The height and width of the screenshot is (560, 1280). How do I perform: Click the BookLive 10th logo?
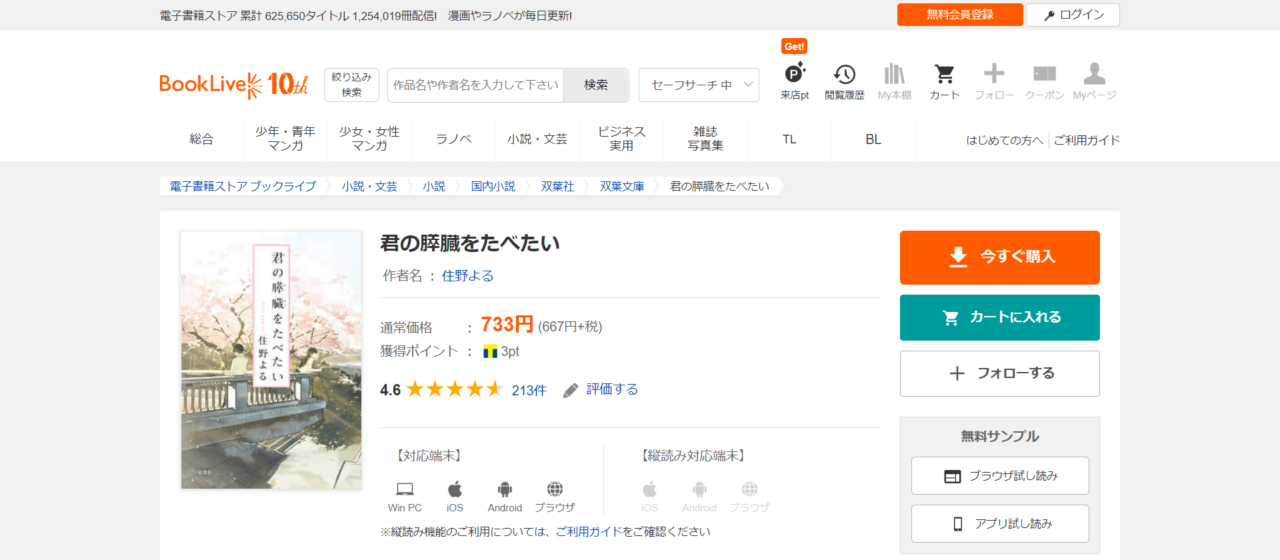click(x=234, y=85)
